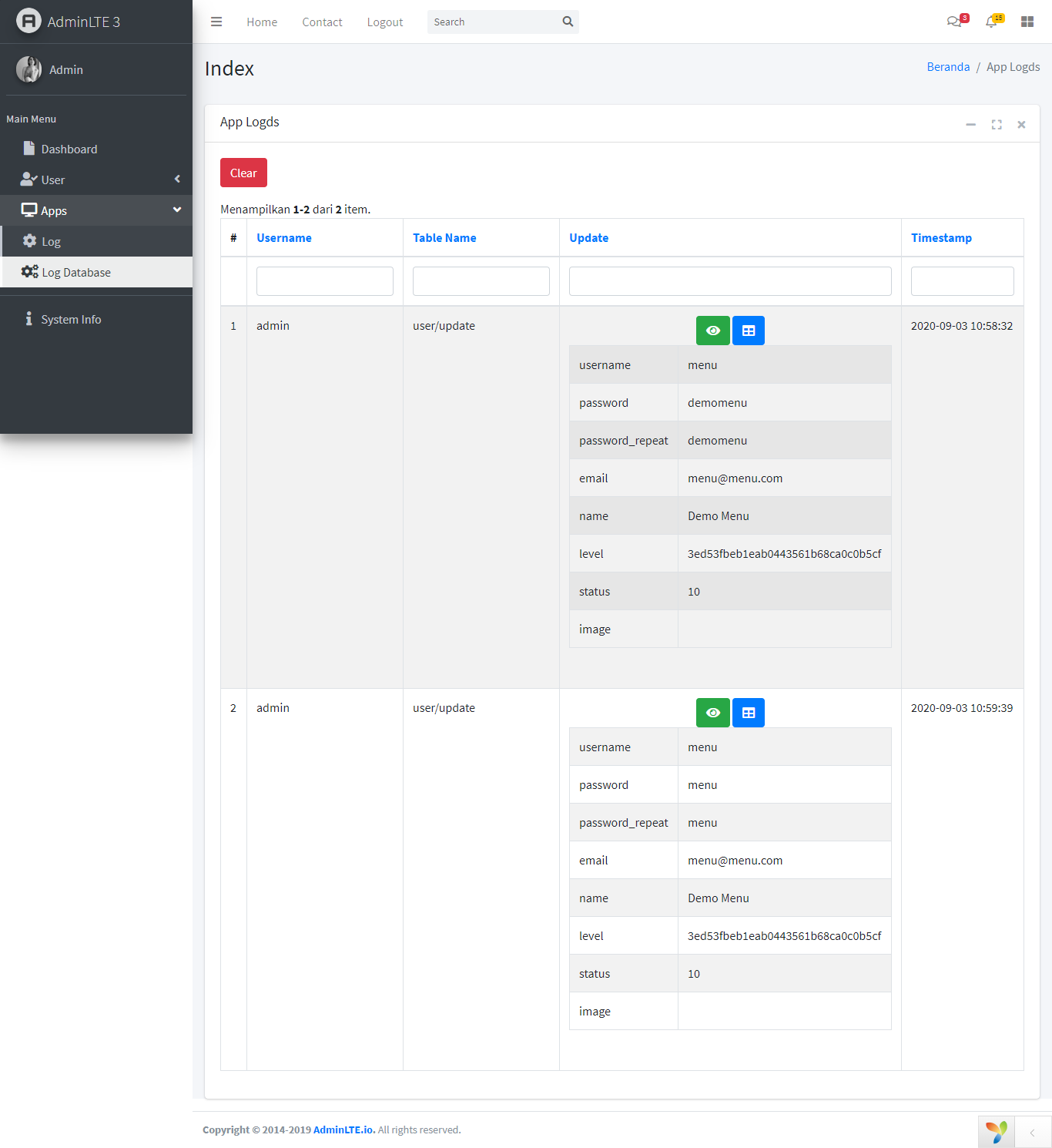Screen dimensions: 1052x1148
Task: Click the password value demomenu in row 1
Action: (717, 403)
